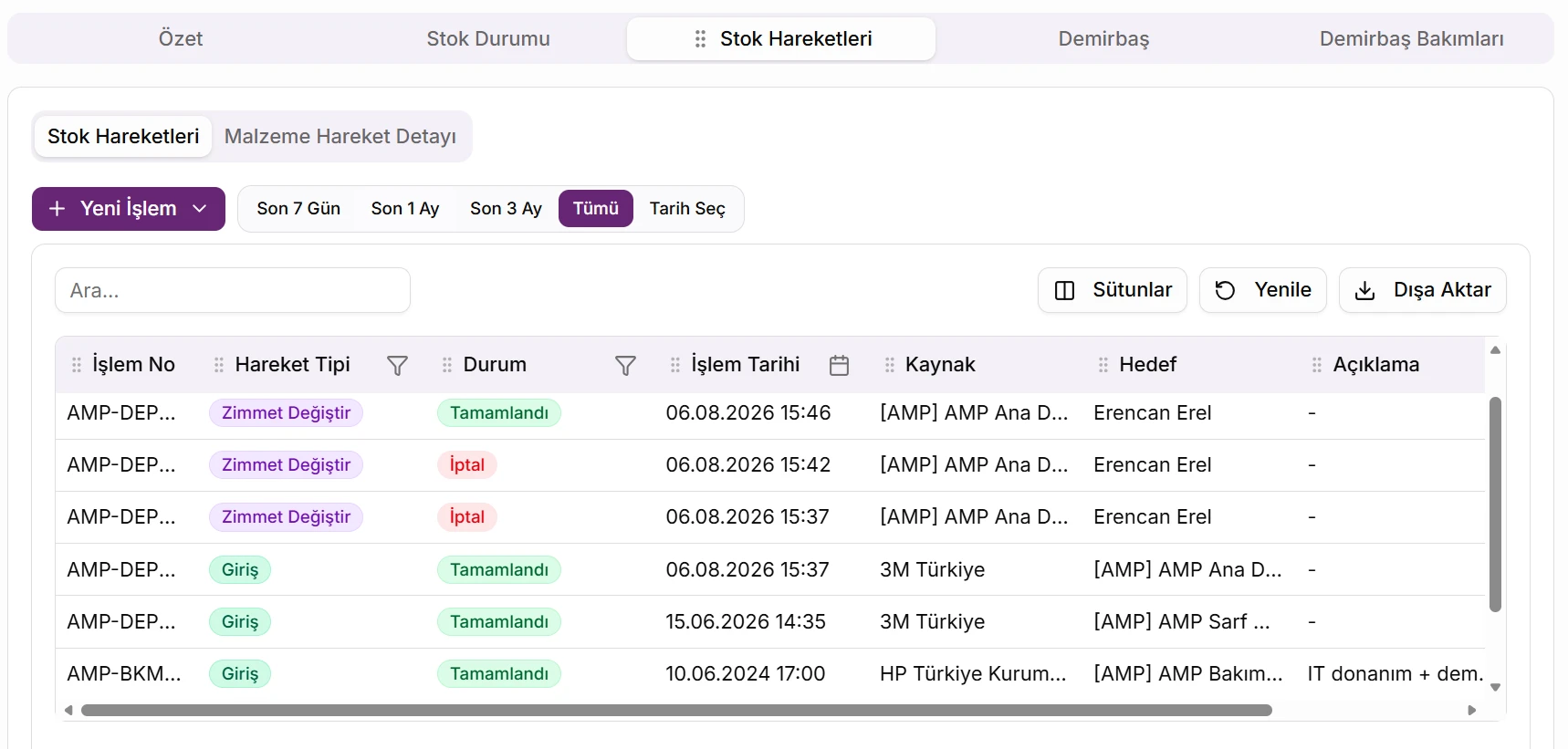
Task: Go to the Demirbaş tab
Action: (1103, 38)
